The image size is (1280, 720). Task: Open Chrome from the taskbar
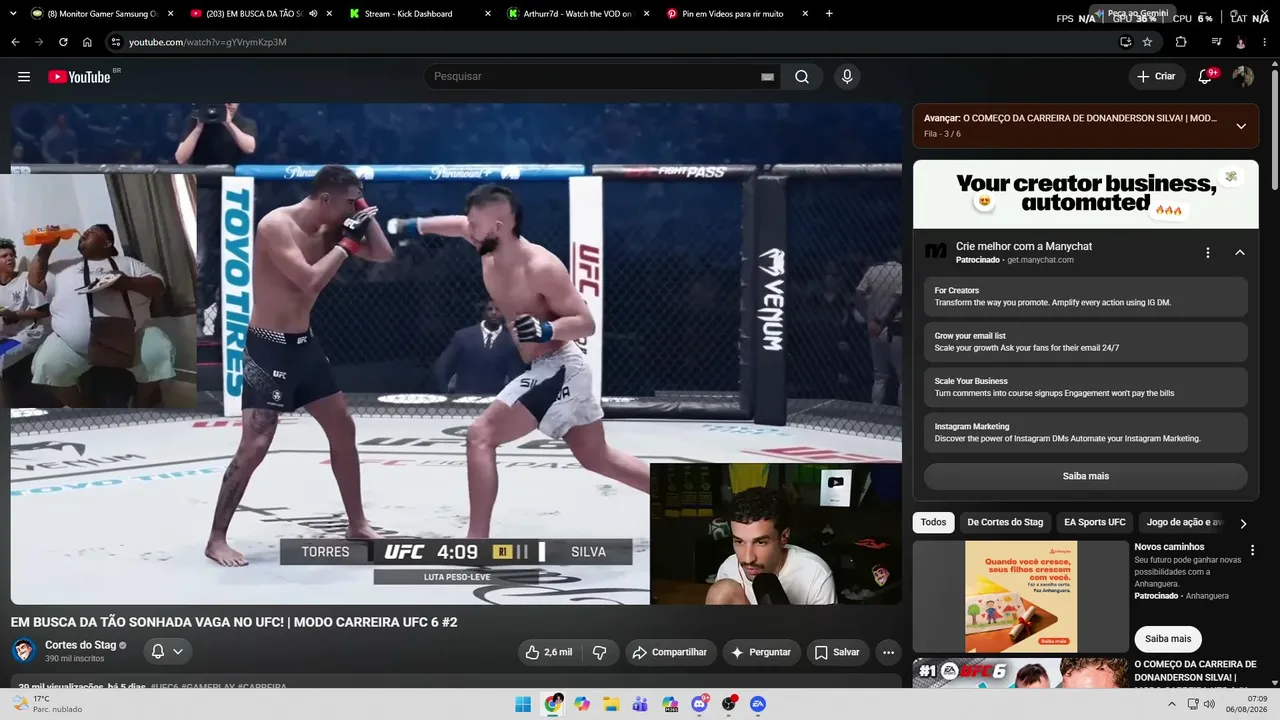pos(553,704)
